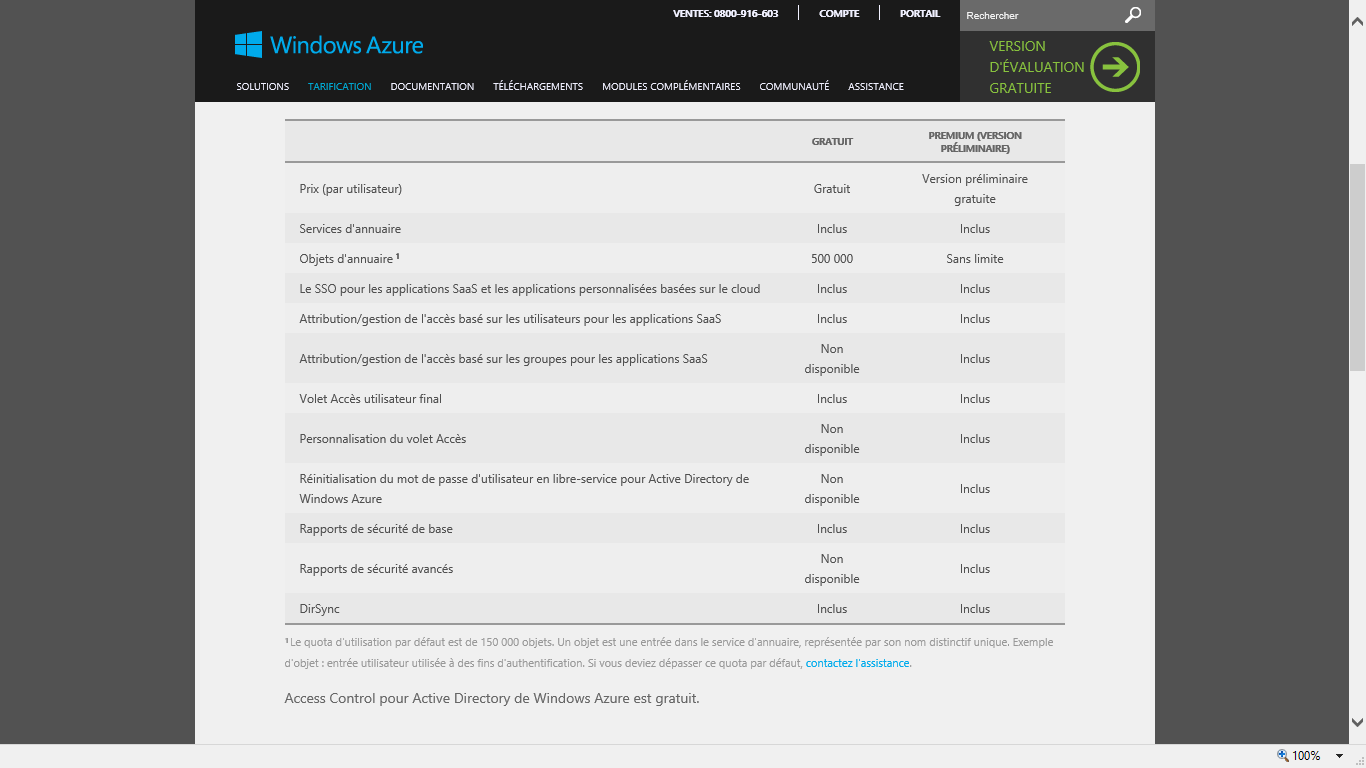Open MODULES COMPLÉMENTAIRES in the navigation bar

pyautogui.click(x=671, y=87)
